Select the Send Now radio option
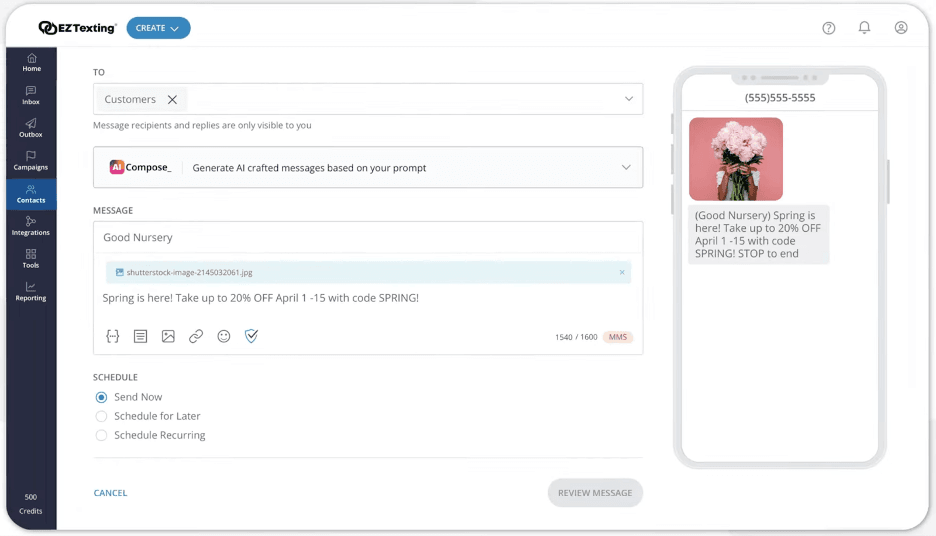This screenshot has width=936, height=536. pos(101,397)
